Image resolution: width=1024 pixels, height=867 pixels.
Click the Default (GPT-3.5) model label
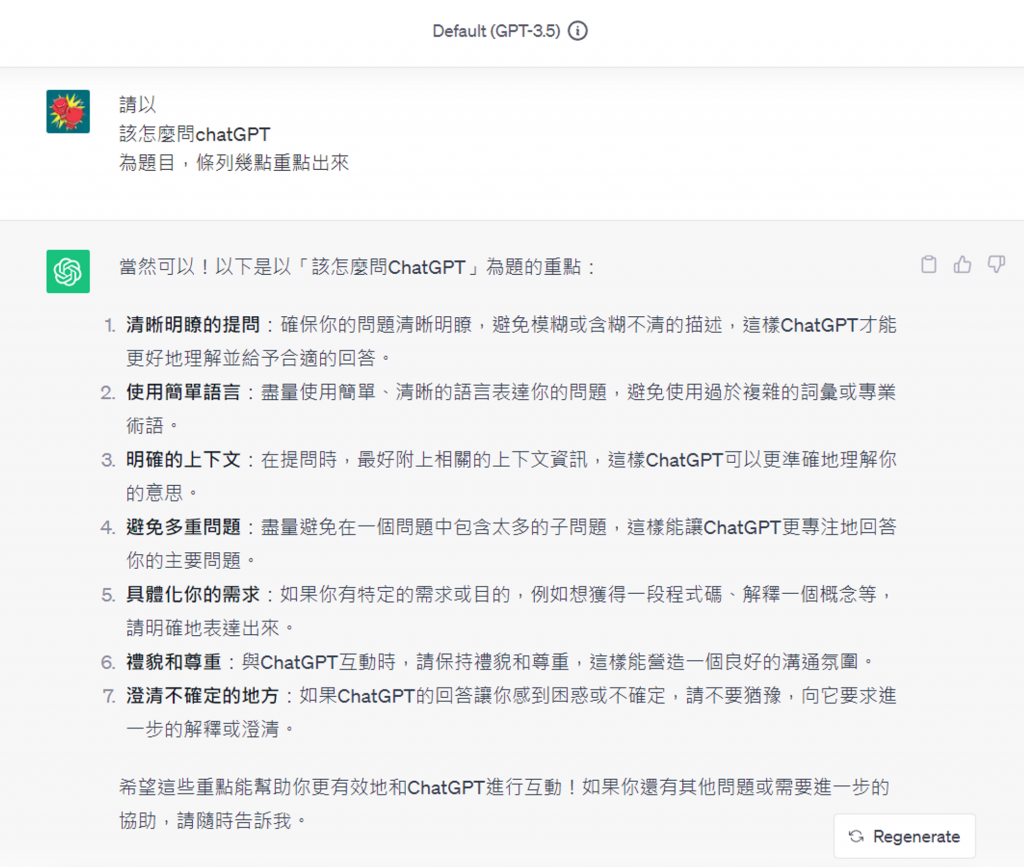click(496, 31)
